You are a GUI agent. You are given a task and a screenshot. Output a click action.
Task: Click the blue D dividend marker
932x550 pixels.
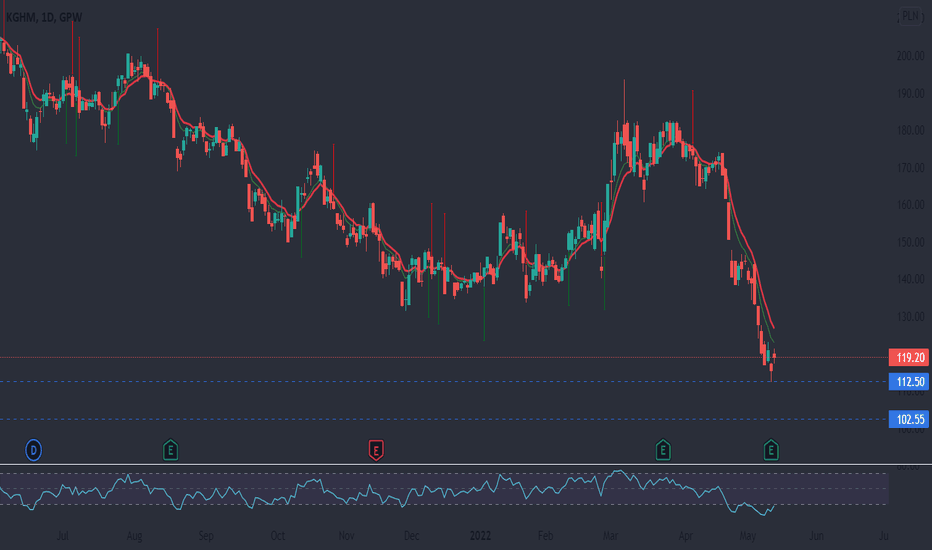(33, 450)
